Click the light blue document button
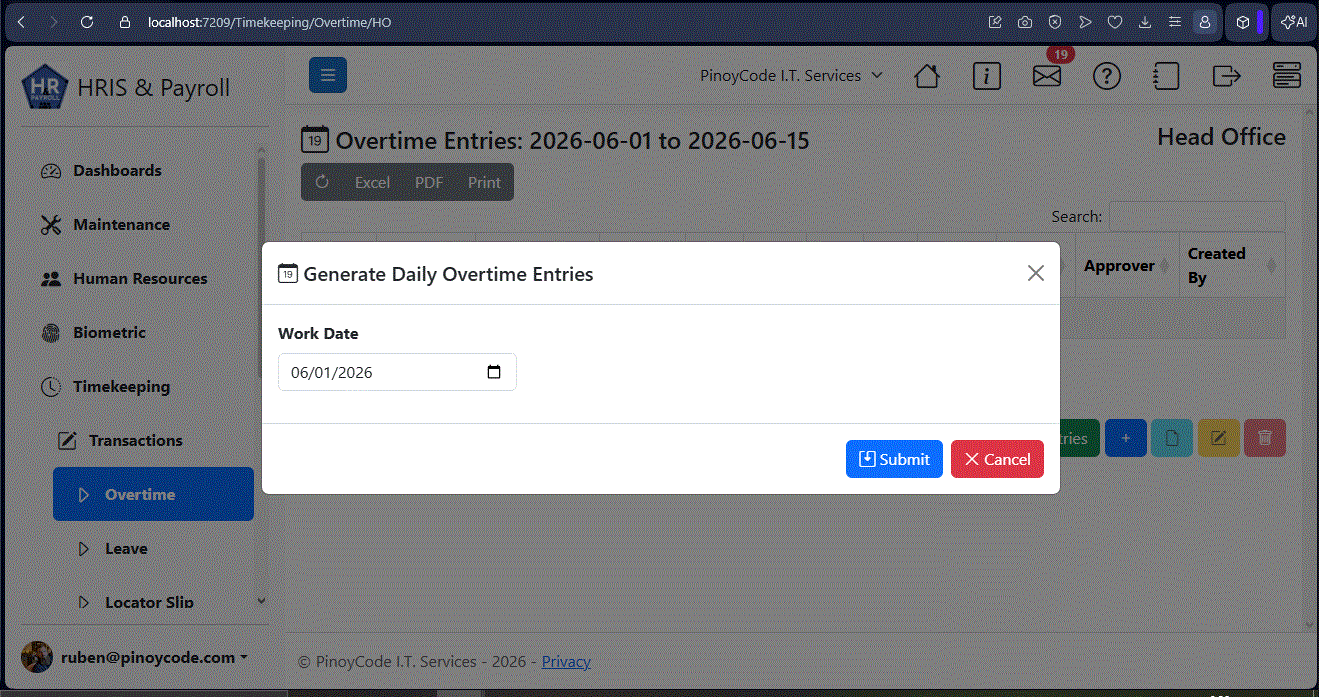The height and width of the screenshot is (697, 1319). coord(1172,438)
